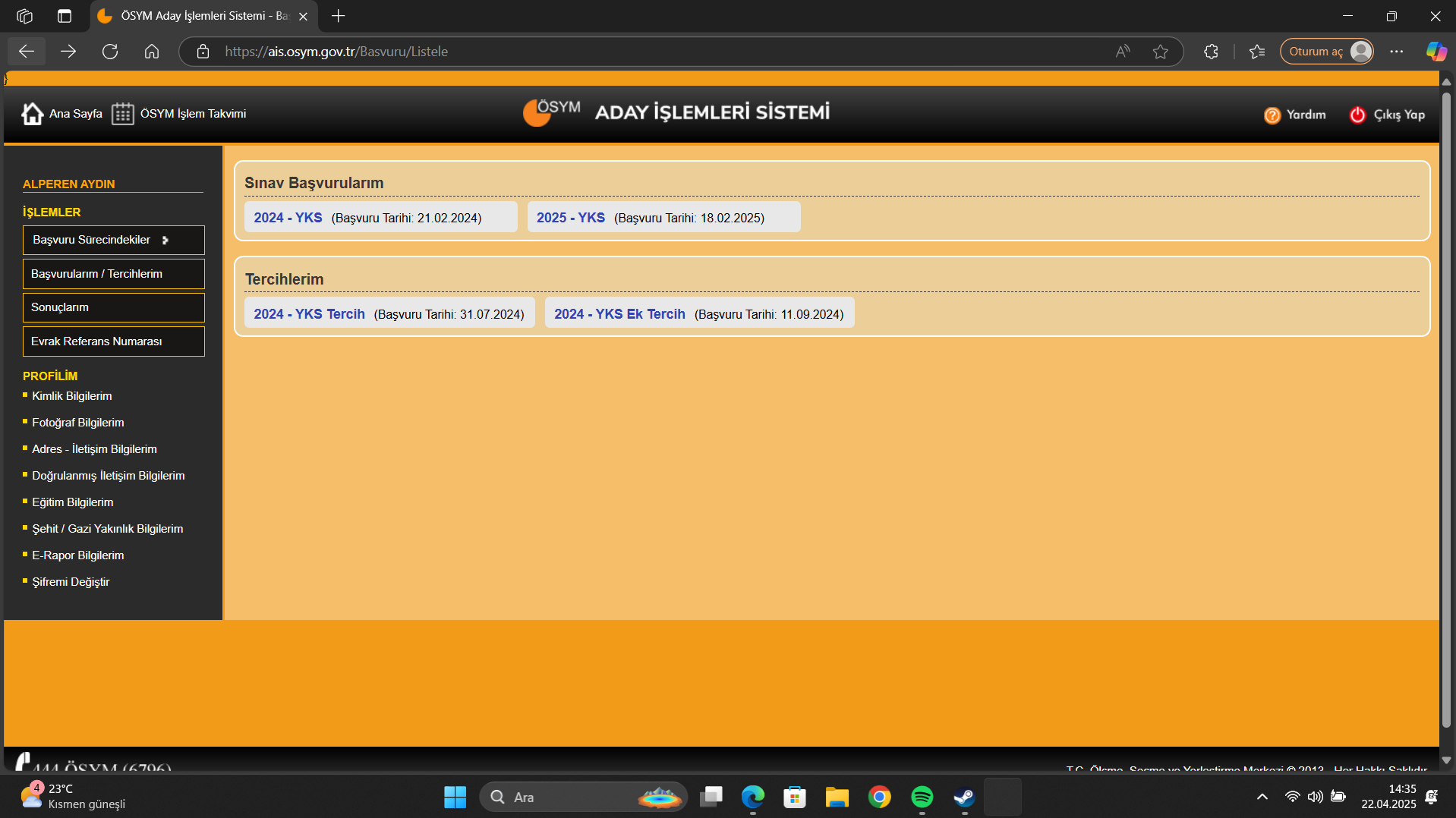The image size is (1456, 818).
Task: Open tab actions menu
Action: click(x=65, y=16)
